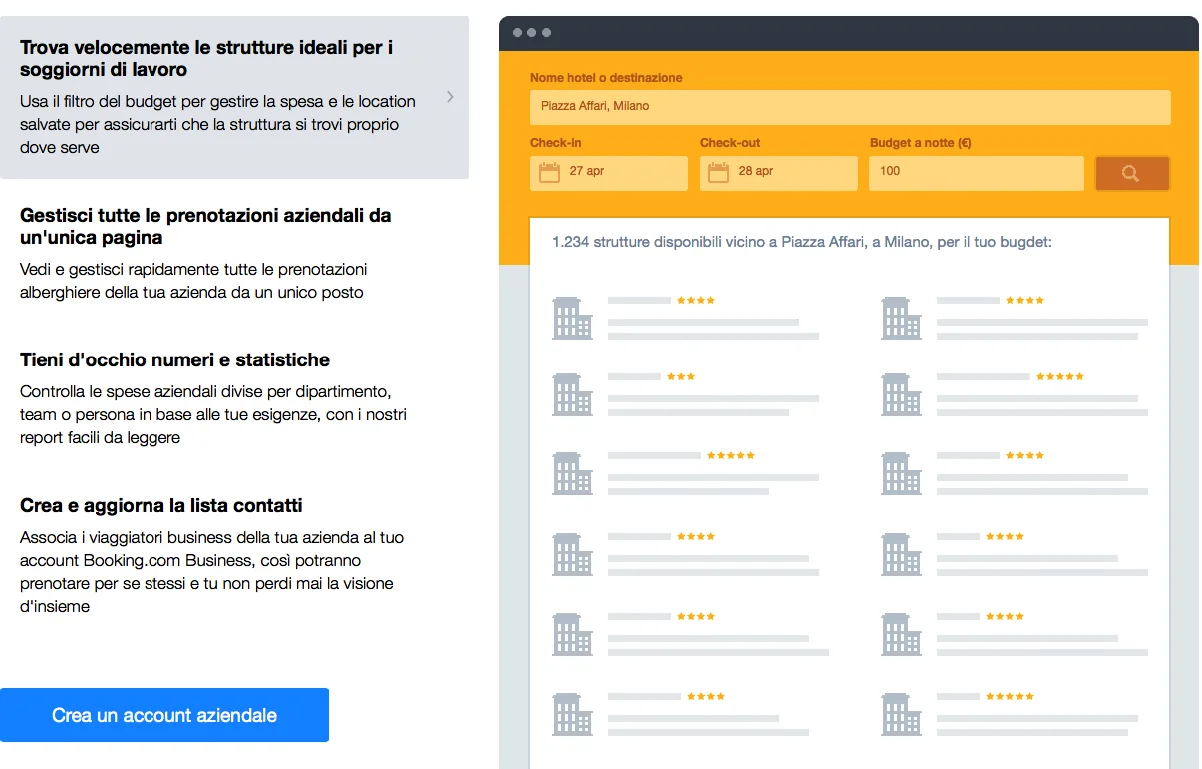The width and height of the screenshot is (1202, 769).
Task: Click the Check-in date field '27 apr'
Action: click(609, 173)
